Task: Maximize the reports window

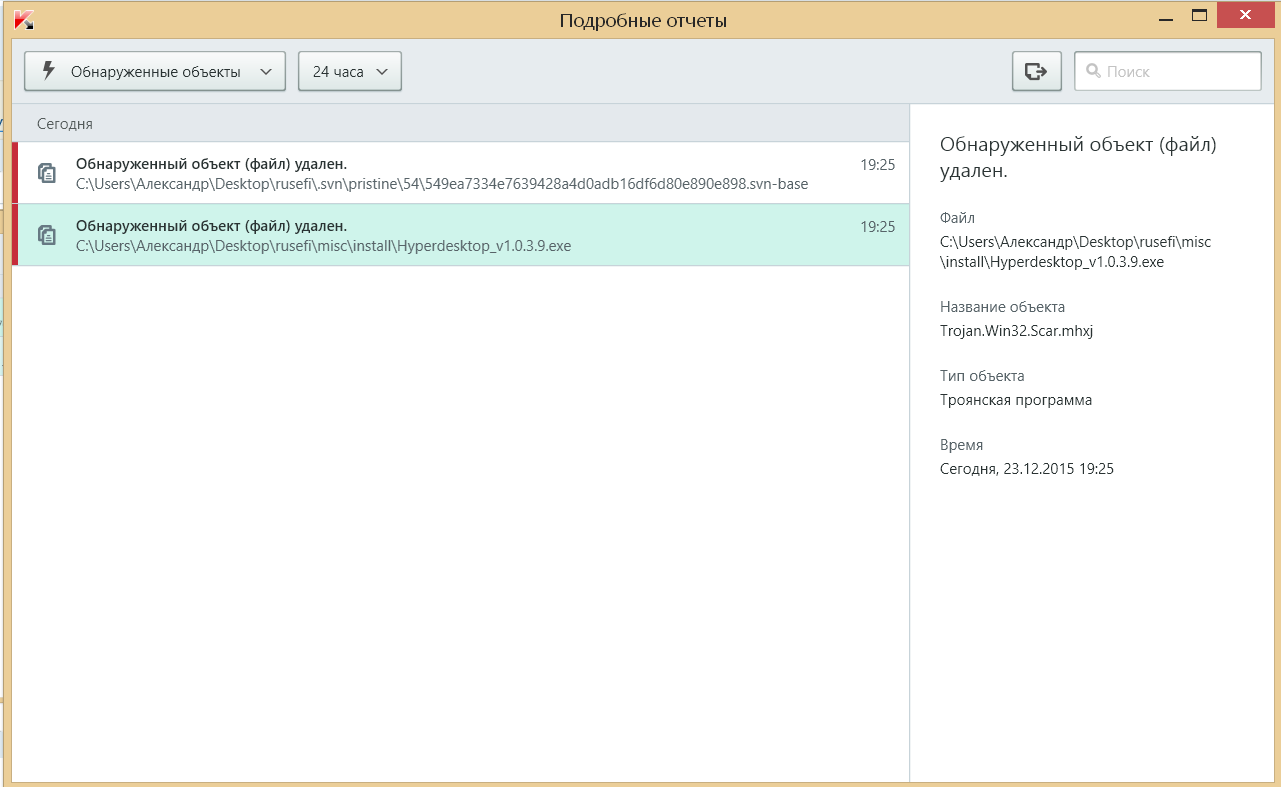Action: tap(1199, 16)
